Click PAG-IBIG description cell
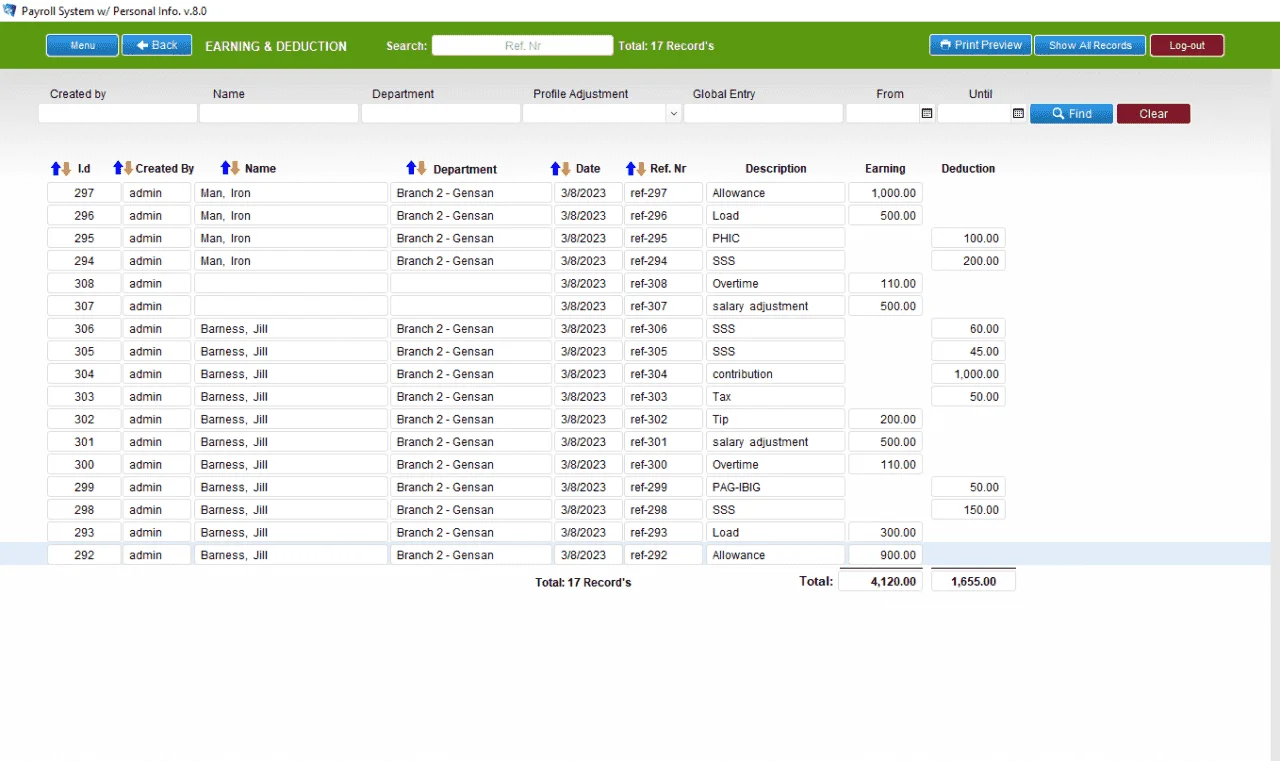 tap(775, 487)
